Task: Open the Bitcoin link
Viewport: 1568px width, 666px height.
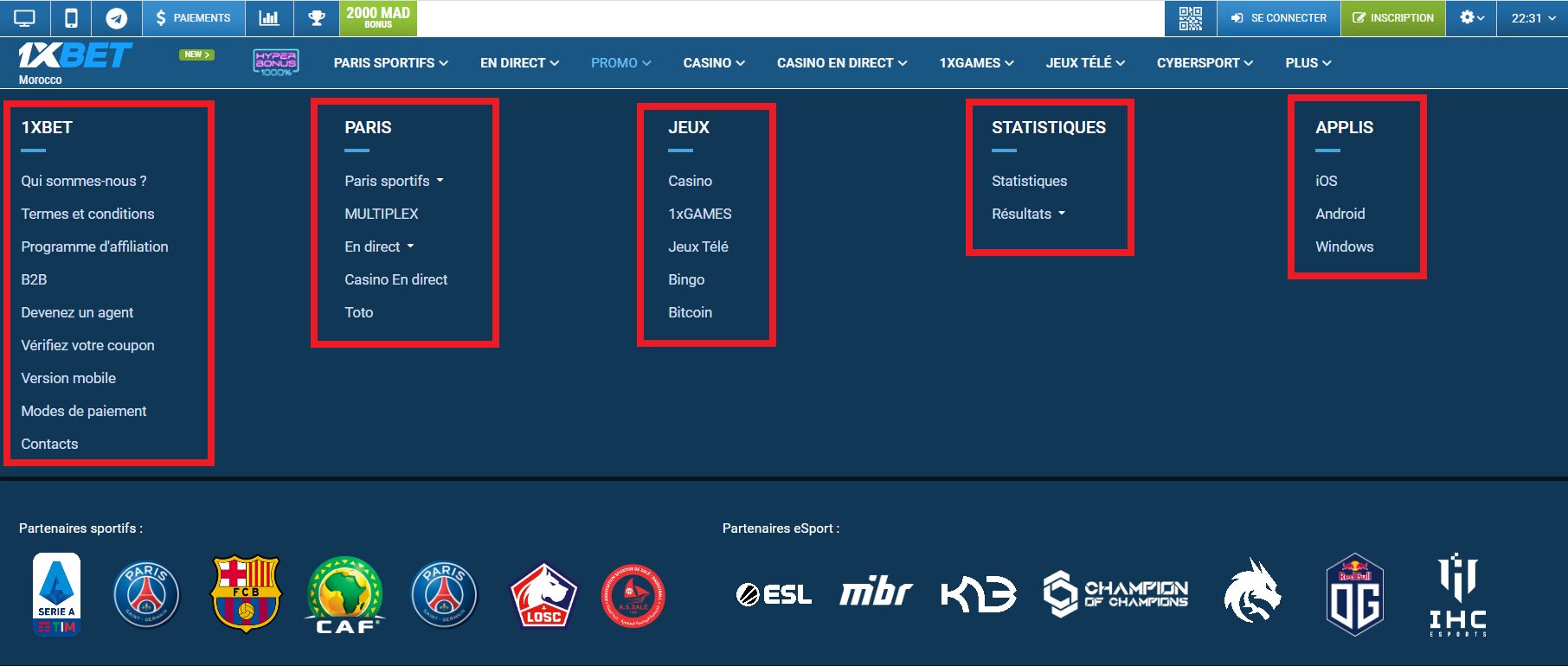Action: (691, 312)
